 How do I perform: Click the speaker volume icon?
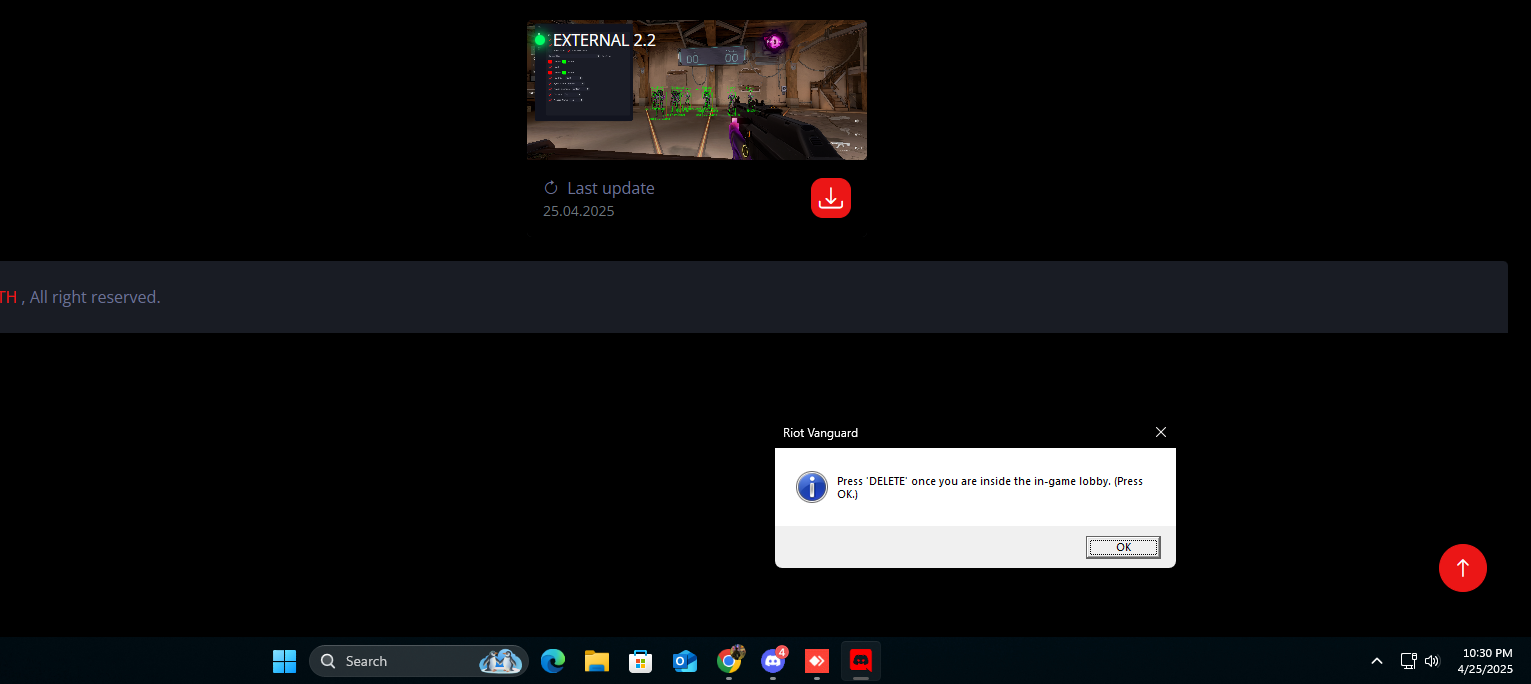click(1432, 661)
